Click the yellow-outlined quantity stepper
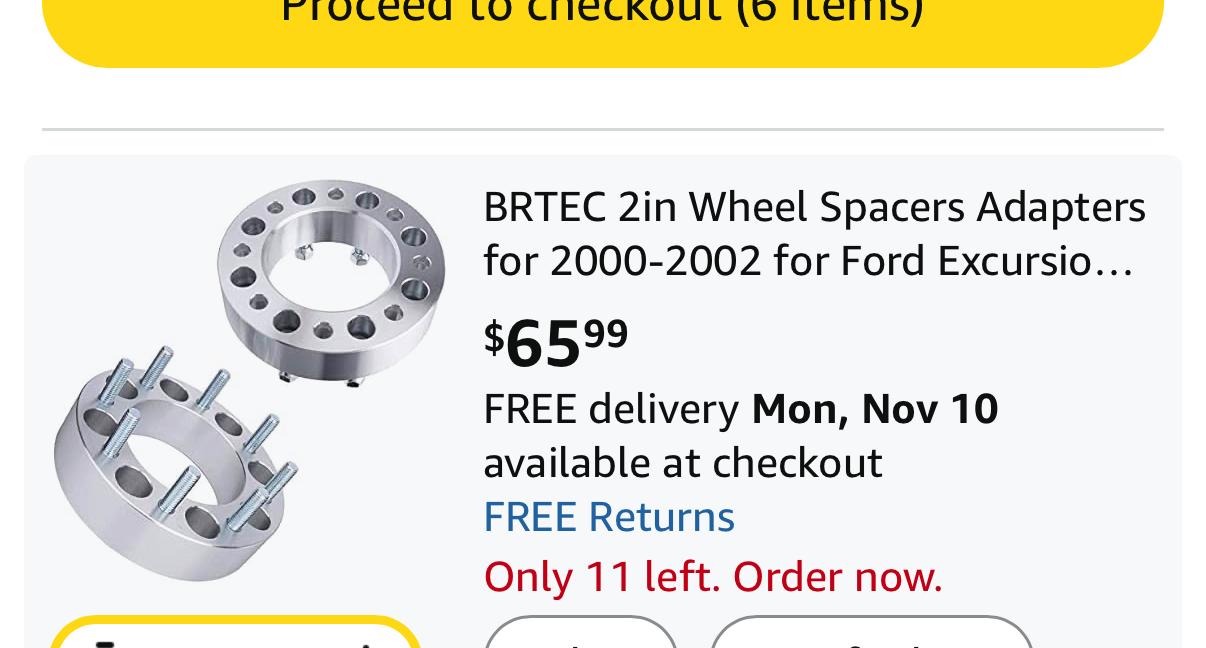The height and width of the screenshot is (648, 1206). [x=235, y=634]
